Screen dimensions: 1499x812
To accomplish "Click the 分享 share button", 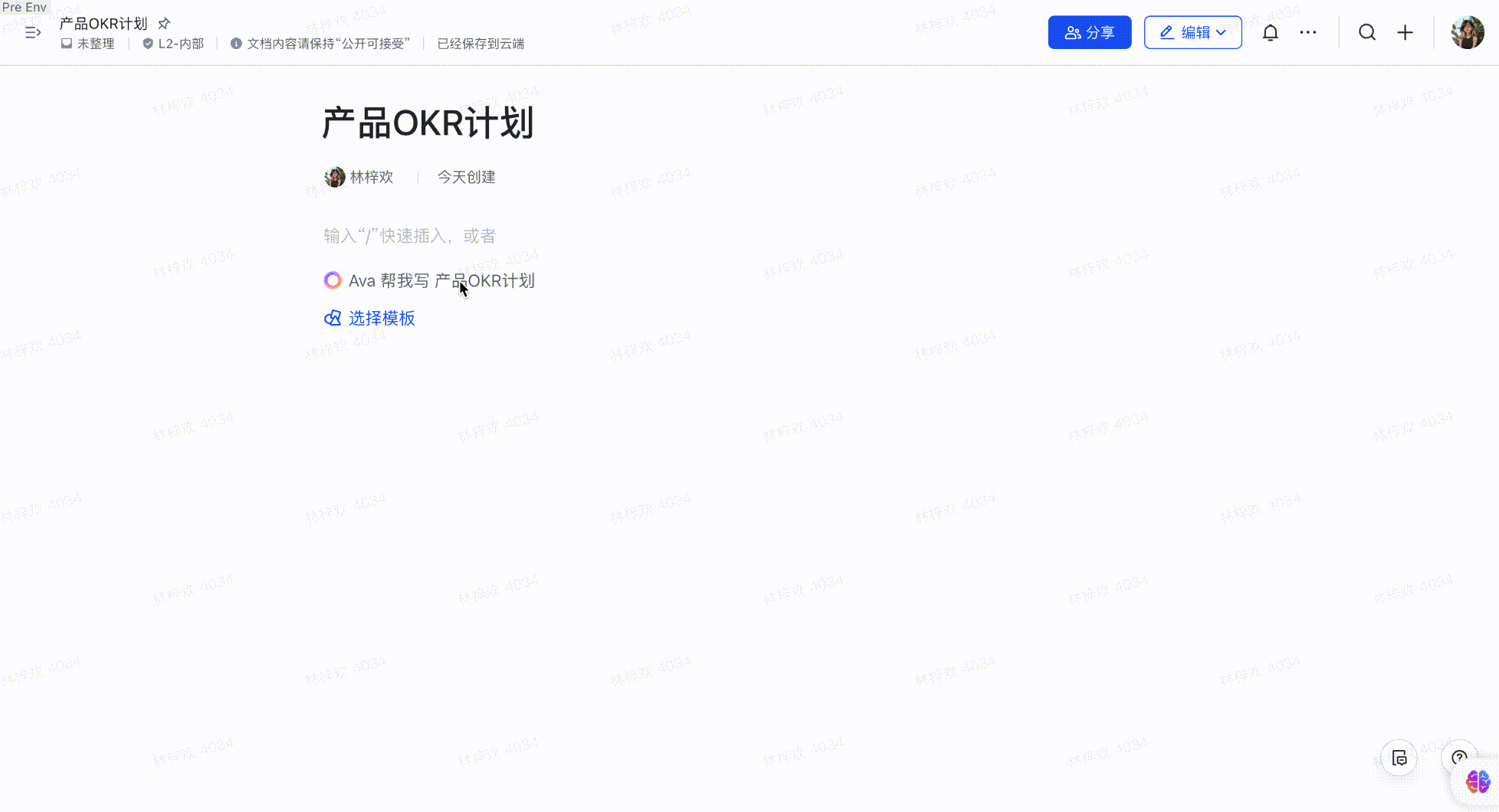I will pos(1089,33).
